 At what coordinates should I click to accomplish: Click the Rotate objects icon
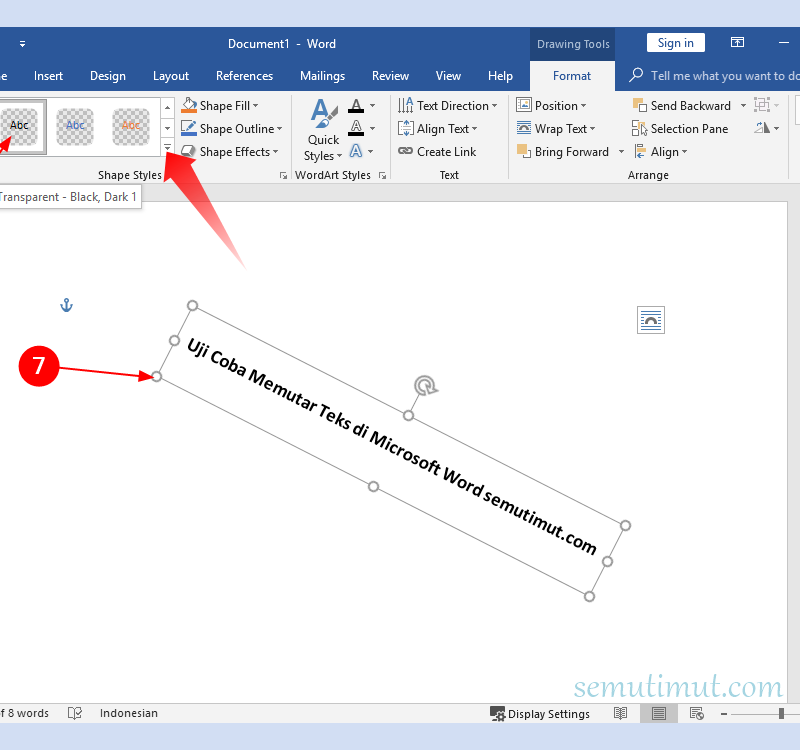(762, 128)
